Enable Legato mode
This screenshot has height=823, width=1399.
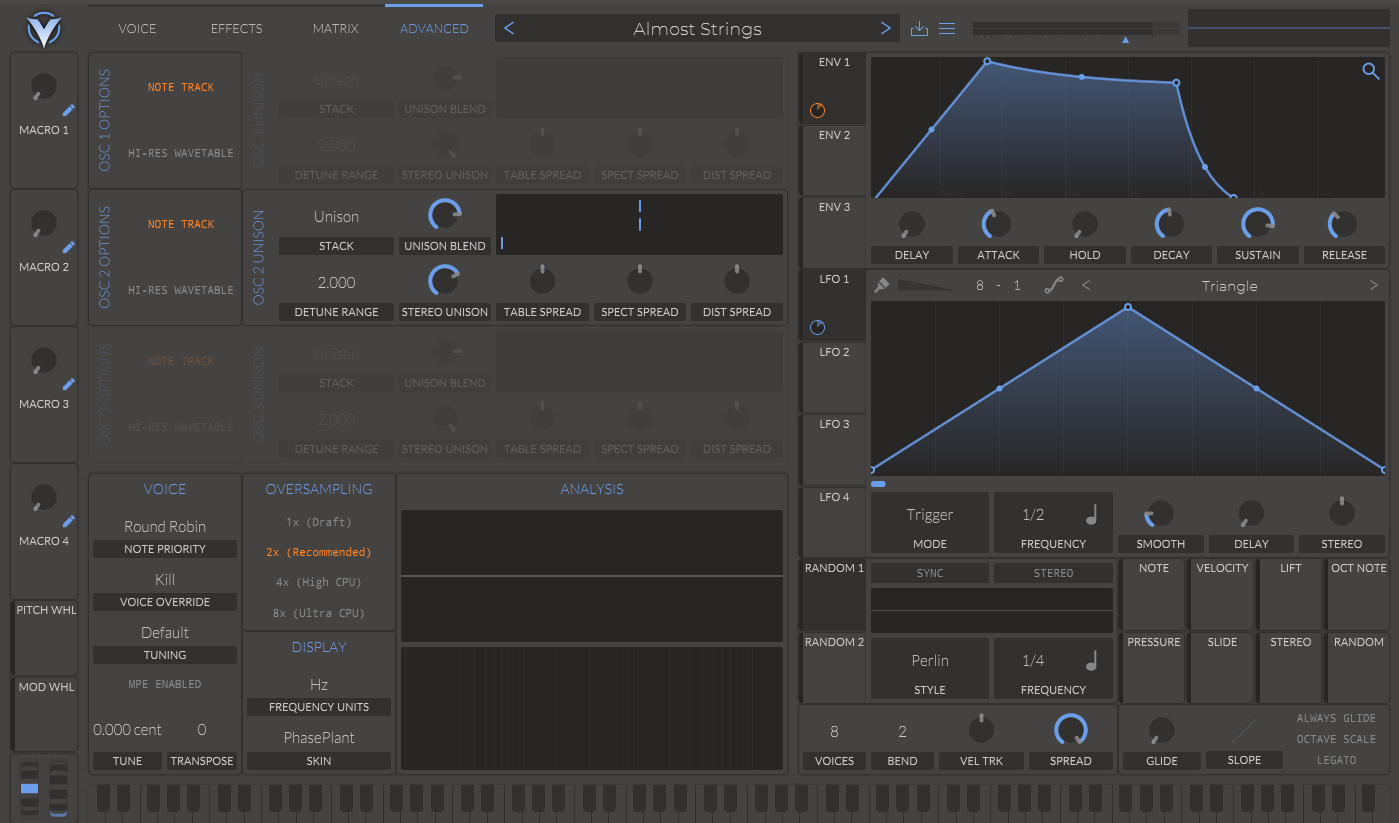1336,760
